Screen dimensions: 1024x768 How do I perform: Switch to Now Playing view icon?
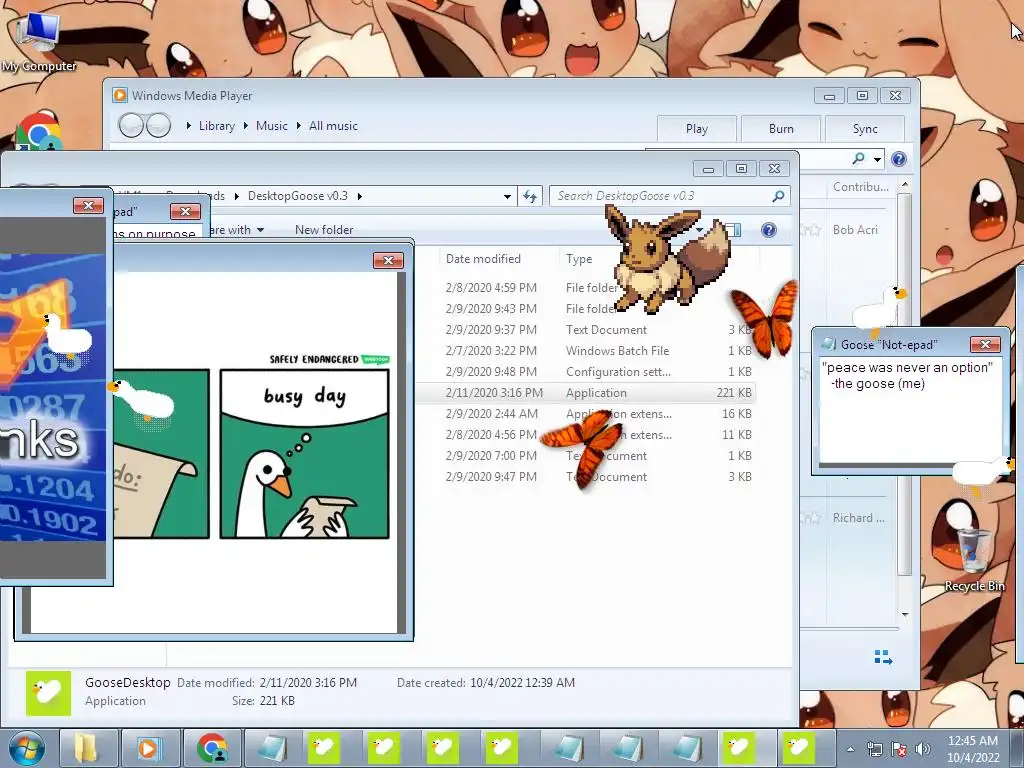pyautogui.click(x=883, y=657)
